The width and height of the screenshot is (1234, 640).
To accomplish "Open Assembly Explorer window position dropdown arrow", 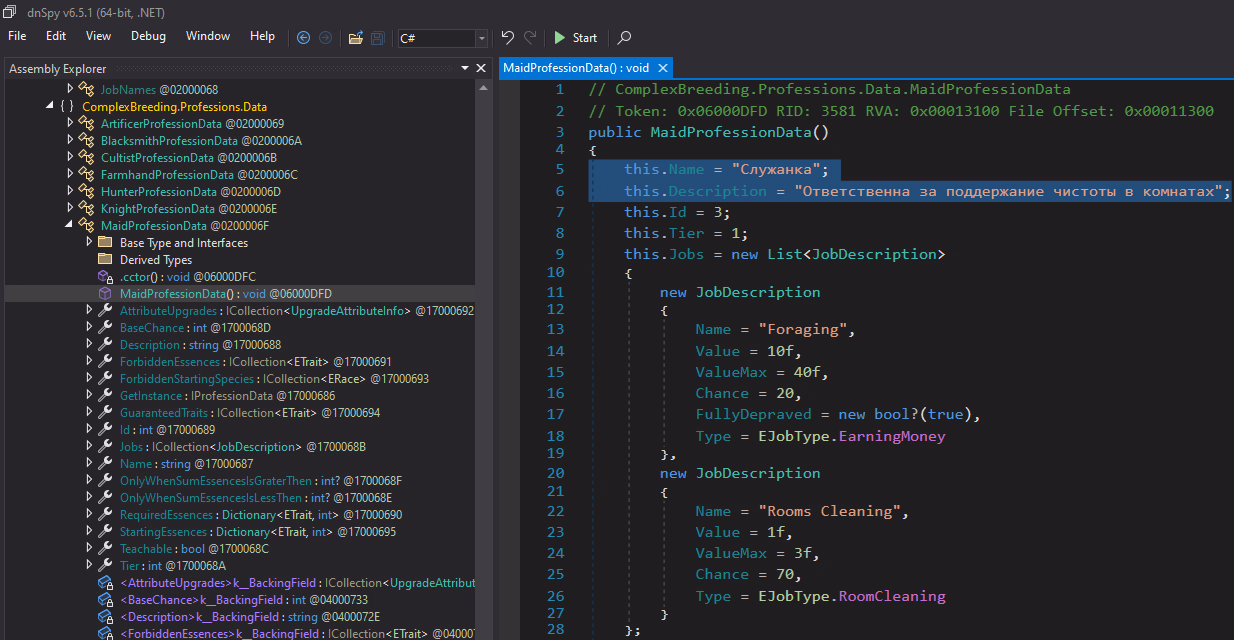I will [x=465, y=68].
